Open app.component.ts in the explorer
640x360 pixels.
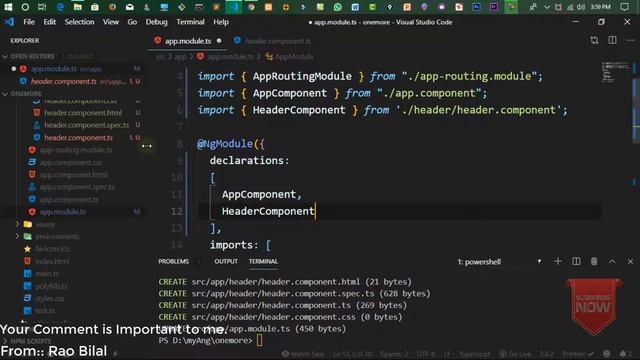point(69,200)
